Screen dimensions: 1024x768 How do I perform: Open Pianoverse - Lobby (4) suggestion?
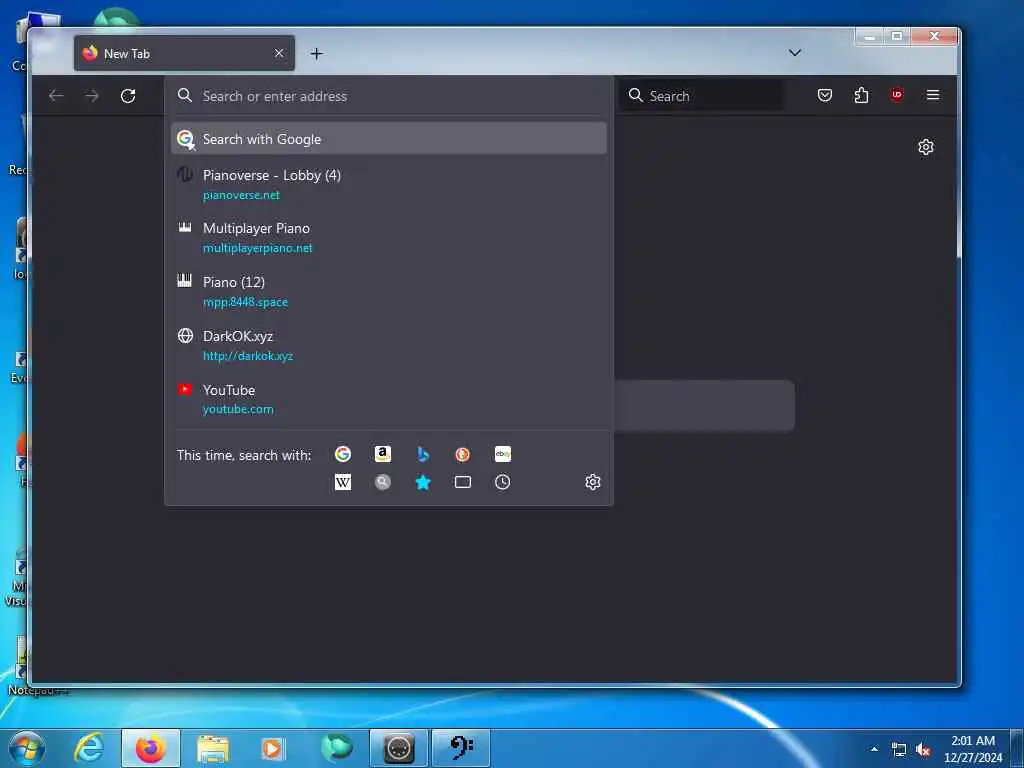[x=389, y=184]
